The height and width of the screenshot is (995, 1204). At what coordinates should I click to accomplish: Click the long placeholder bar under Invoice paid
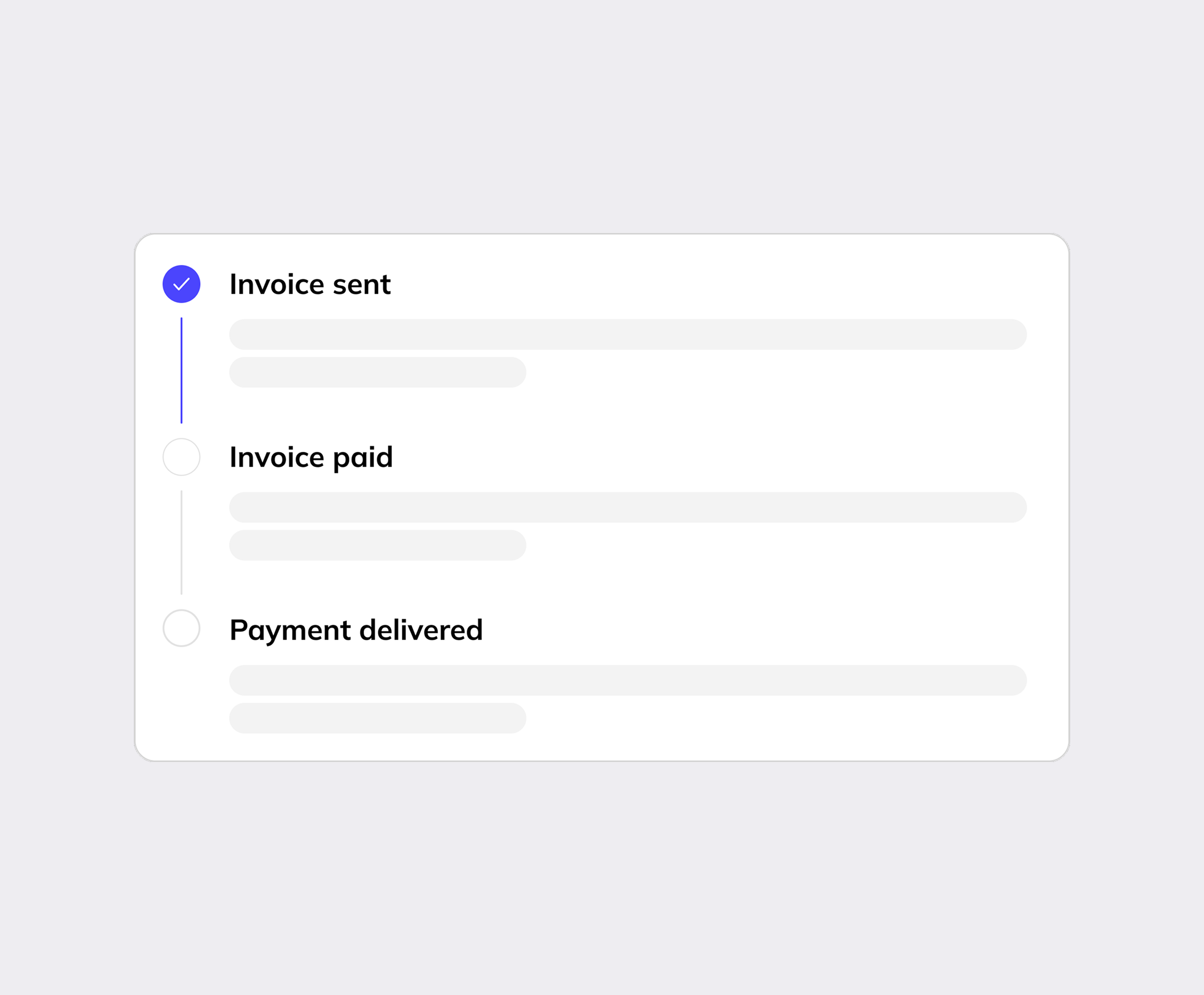click(627, 507)
